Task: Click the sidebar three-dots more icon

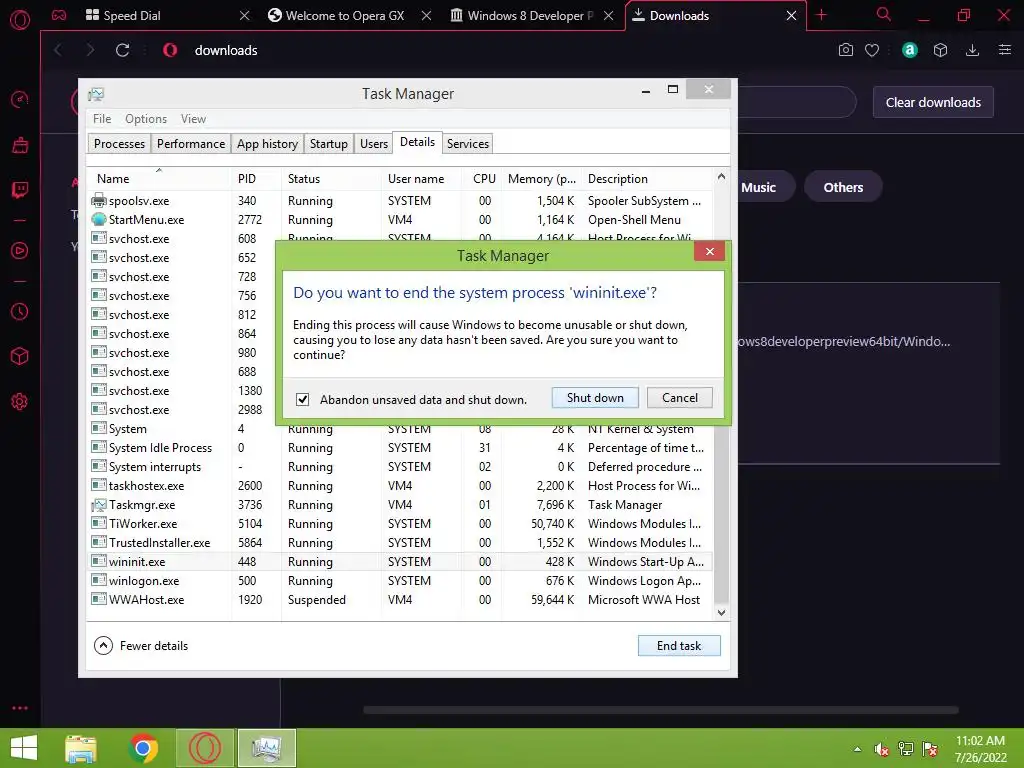Action: tap(20, 708)
